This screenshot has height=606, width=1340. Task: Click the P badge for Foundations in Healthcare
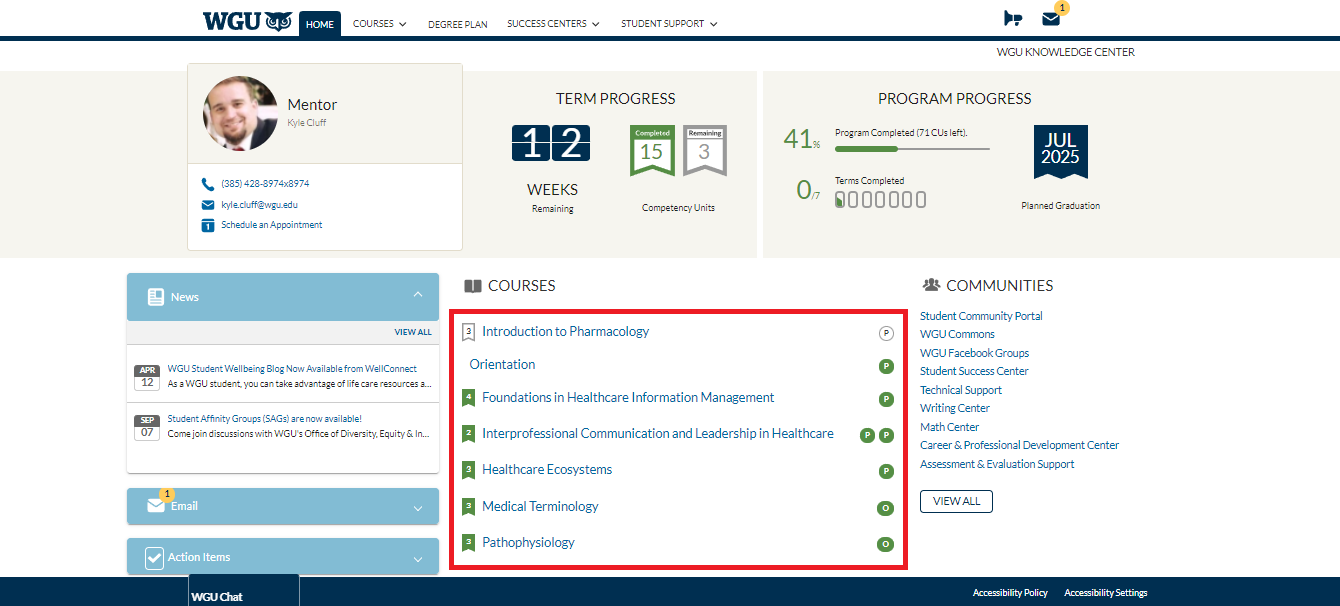886,400
